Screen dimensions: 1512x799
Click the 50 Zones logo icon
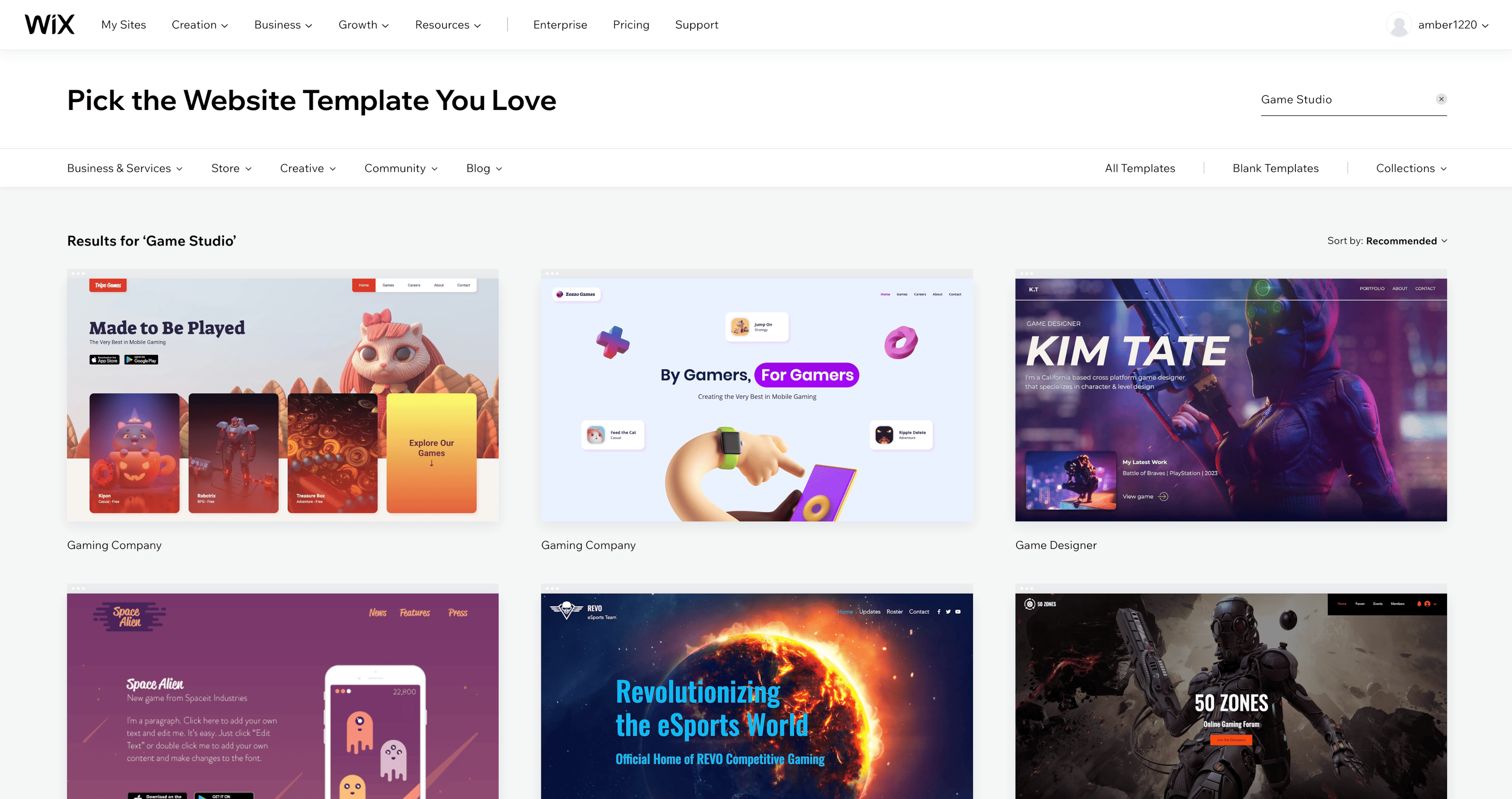1030,604
